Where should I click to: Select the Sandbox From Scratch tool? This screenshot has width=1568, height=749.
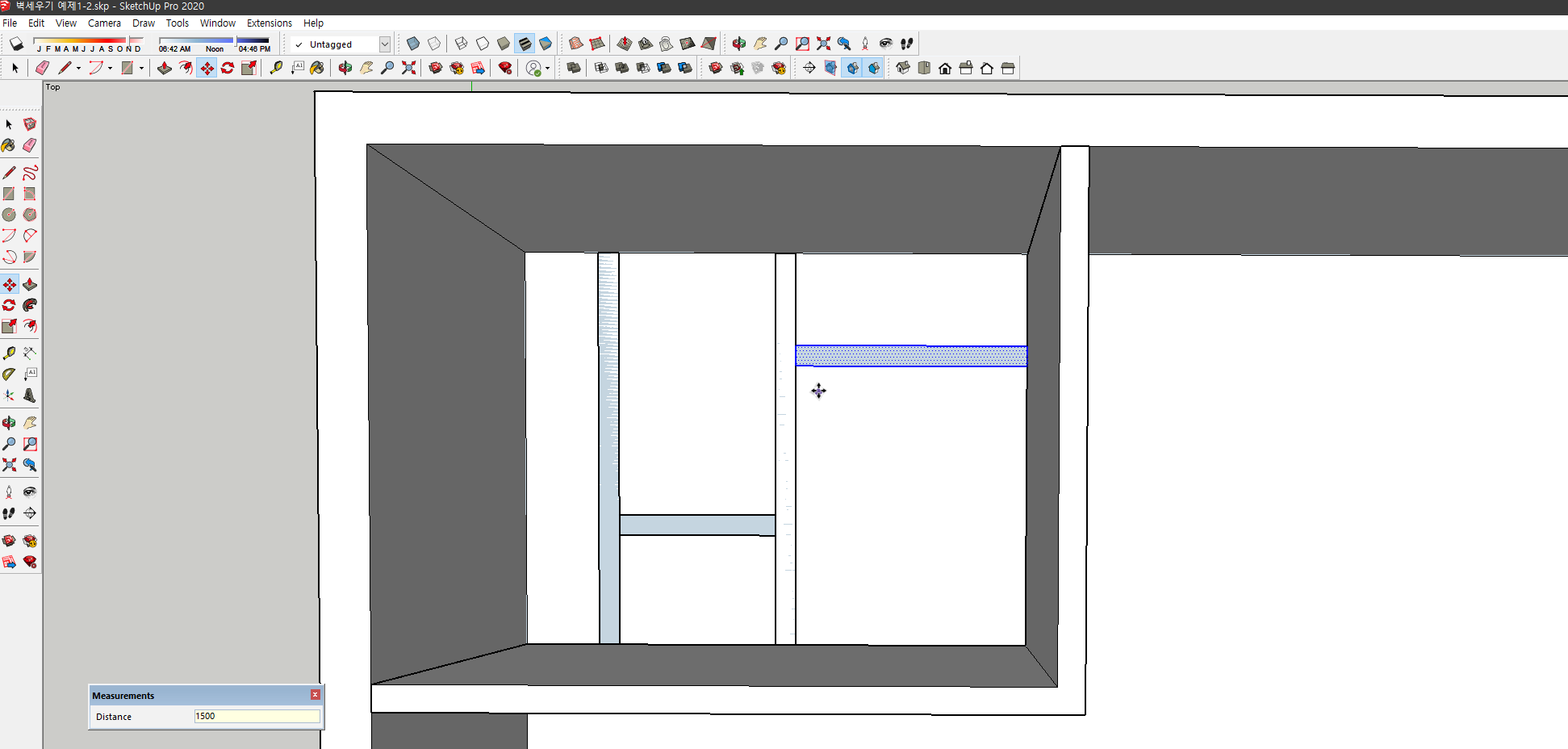tap(597, 44)
